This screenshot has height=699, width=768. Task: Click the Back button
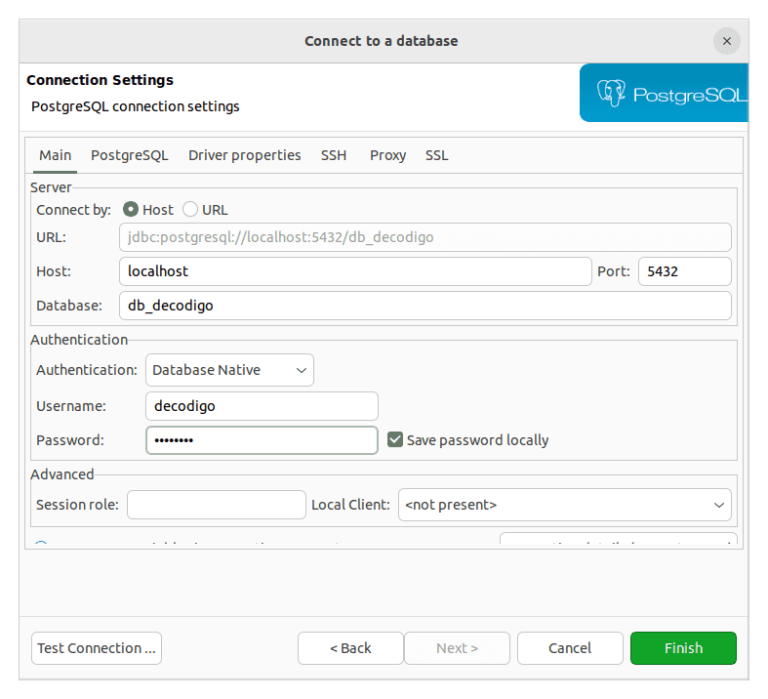[350, 648]
